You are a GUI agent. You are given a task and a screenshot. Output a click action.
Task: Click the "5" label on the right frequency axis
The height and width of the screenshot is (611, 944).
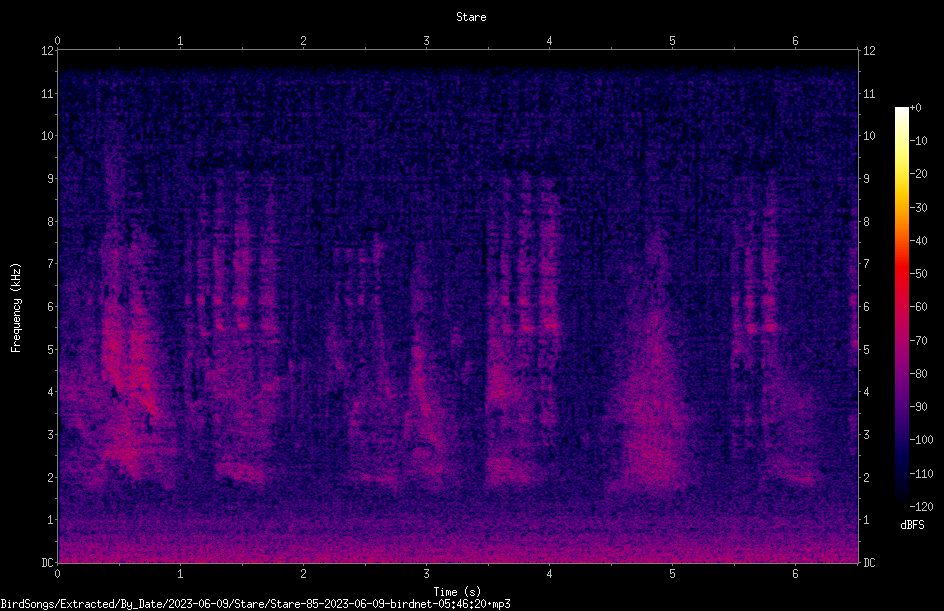(x=866, y=350)
